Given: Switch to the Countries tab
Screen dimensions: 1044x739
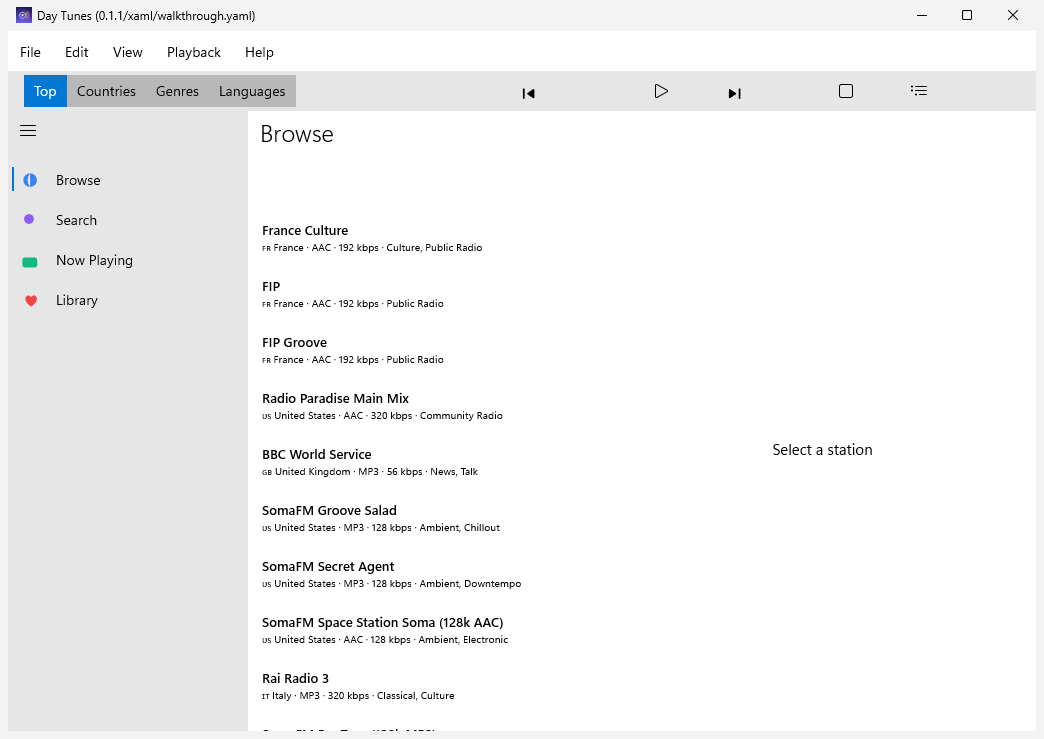Looking at the screenshot, I should pyautogui.click(x=106, y=91).
